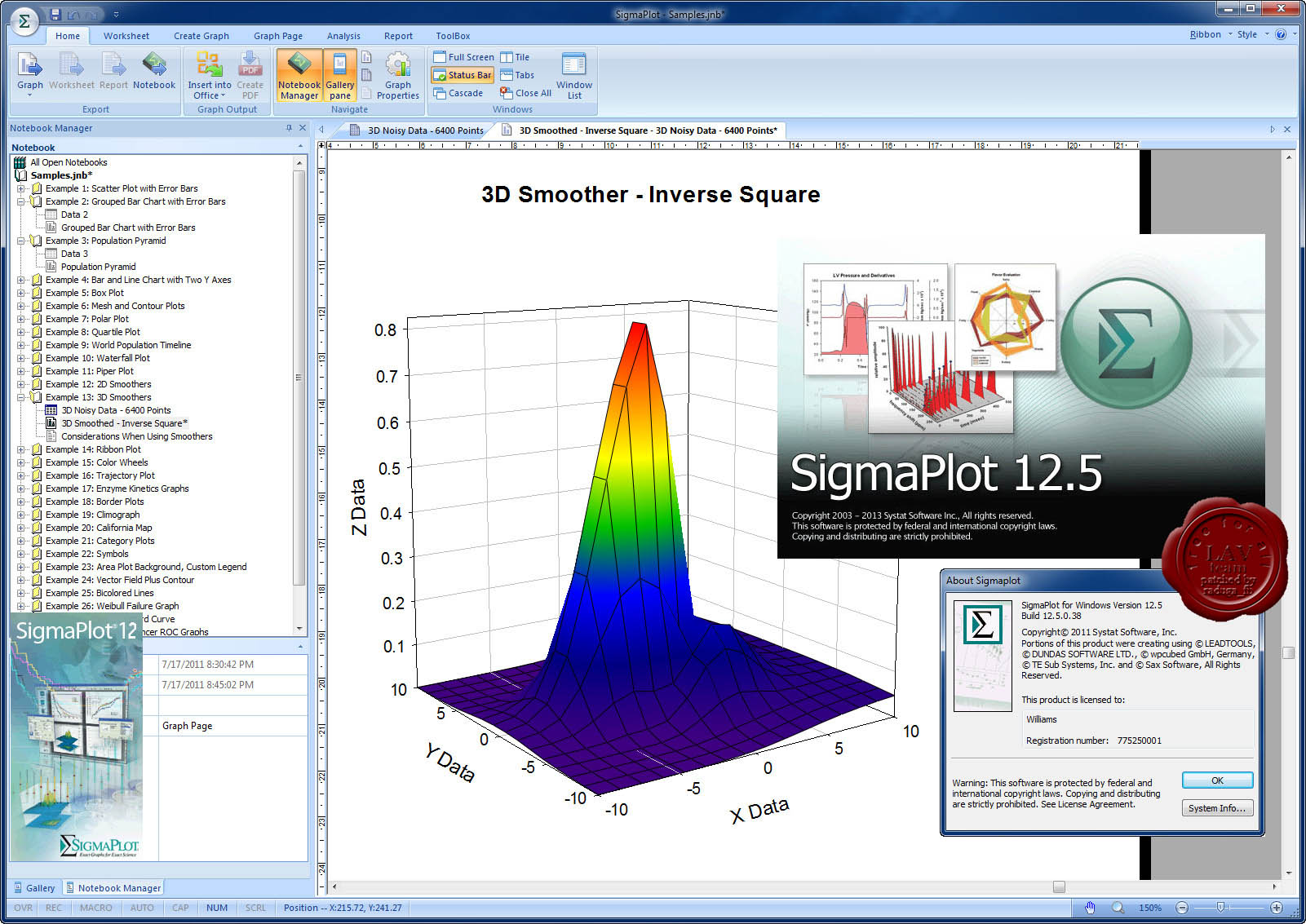
Task: Tile the open windows
Action: [x=515, y=57]
